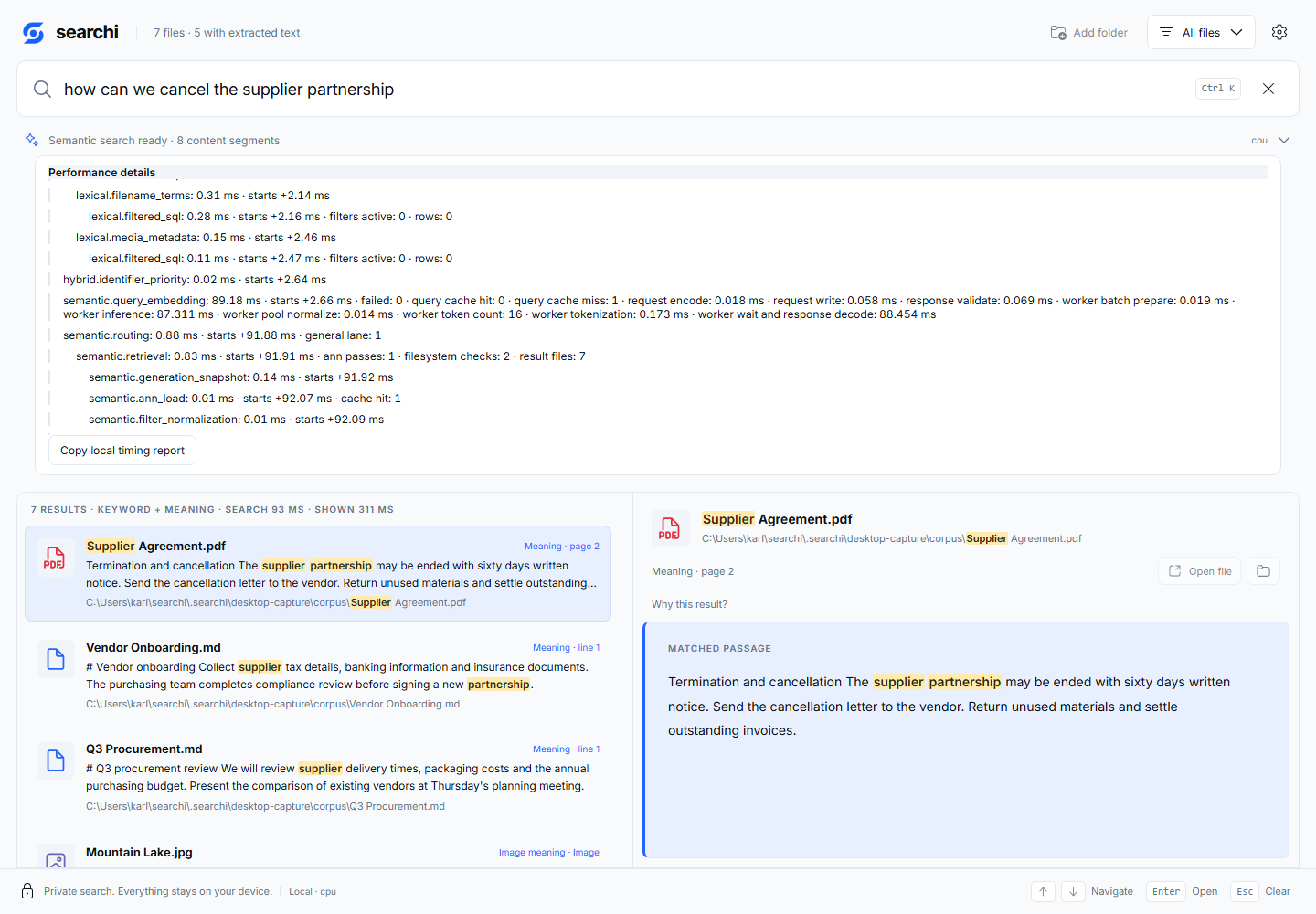The width and height of the screenshot is (1316, 914).
Task: Click 'Local · cpu' status bar entry
Action: point(313,892)
